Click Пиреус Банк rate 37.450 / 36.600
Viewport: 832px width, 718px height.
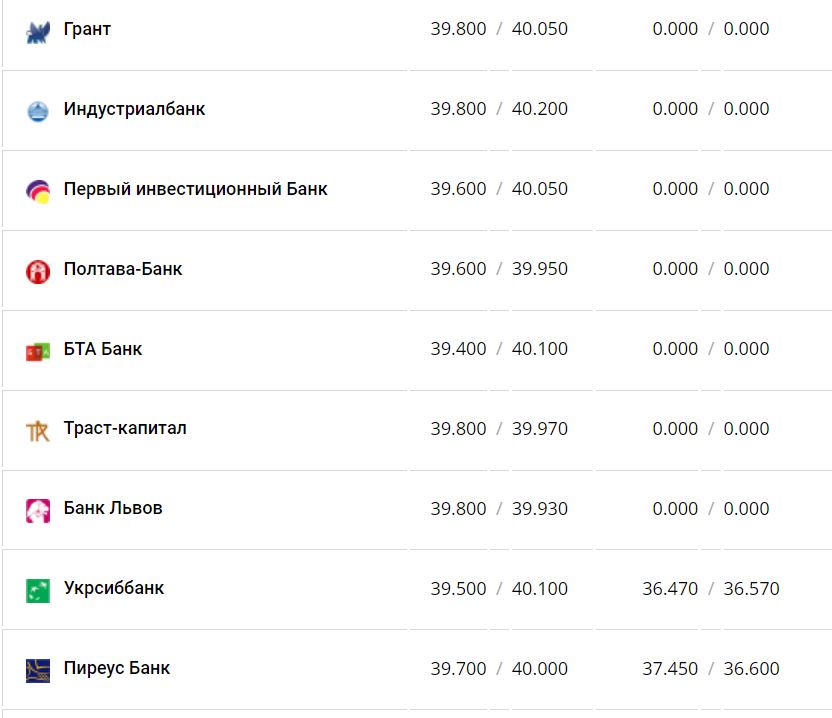click(x=710, y=669)
